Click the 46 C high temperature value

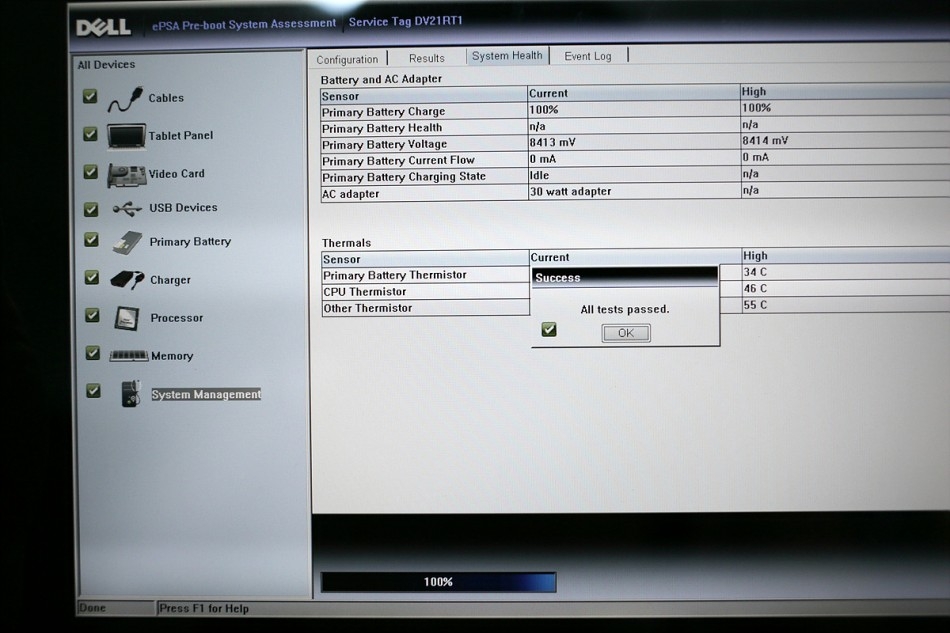pos(755,288)
